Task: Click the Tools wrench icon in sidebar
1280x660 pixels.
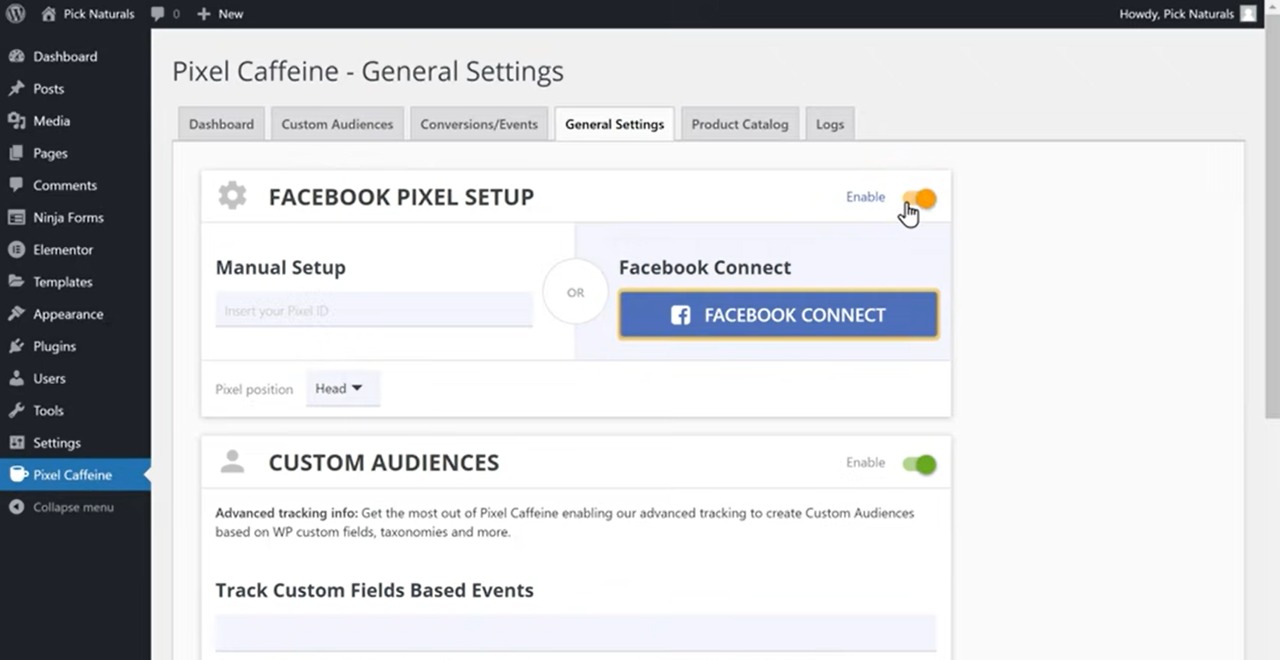Action: (x=16, y=410)
